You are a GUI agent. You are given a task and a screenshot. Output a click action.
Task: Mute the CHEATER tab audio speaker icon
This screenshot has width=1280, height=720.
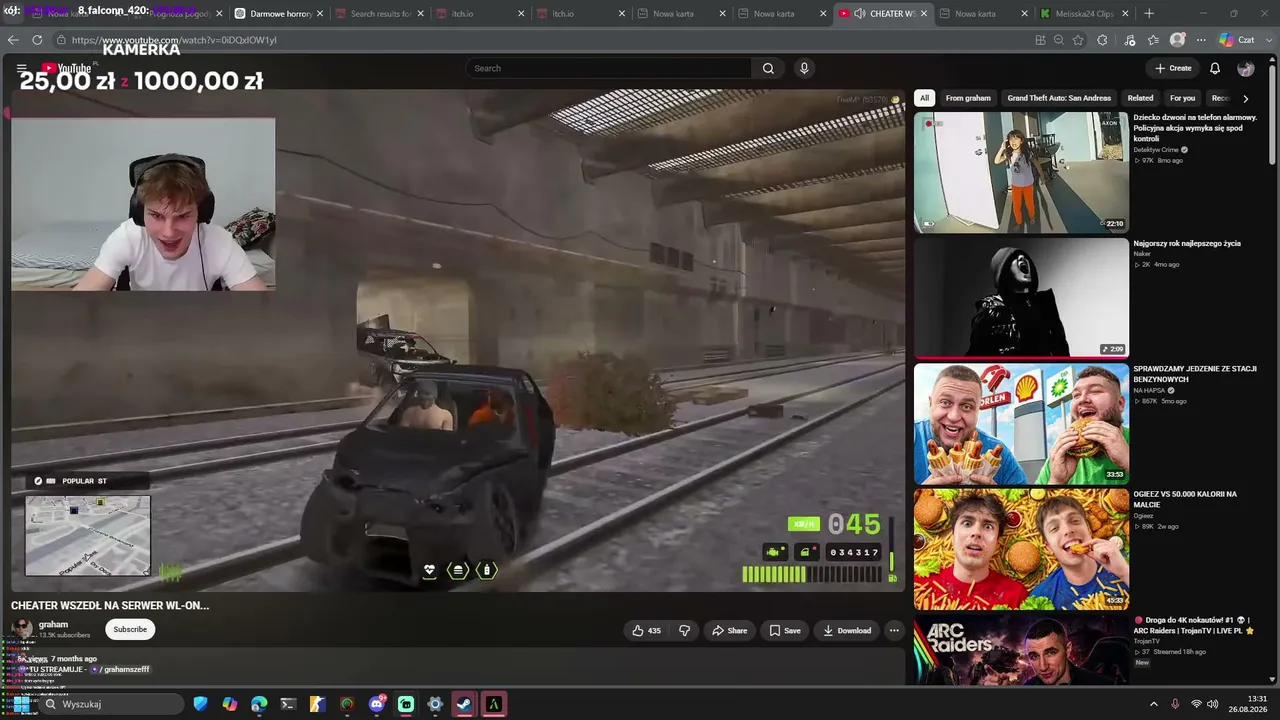point(859,14)
